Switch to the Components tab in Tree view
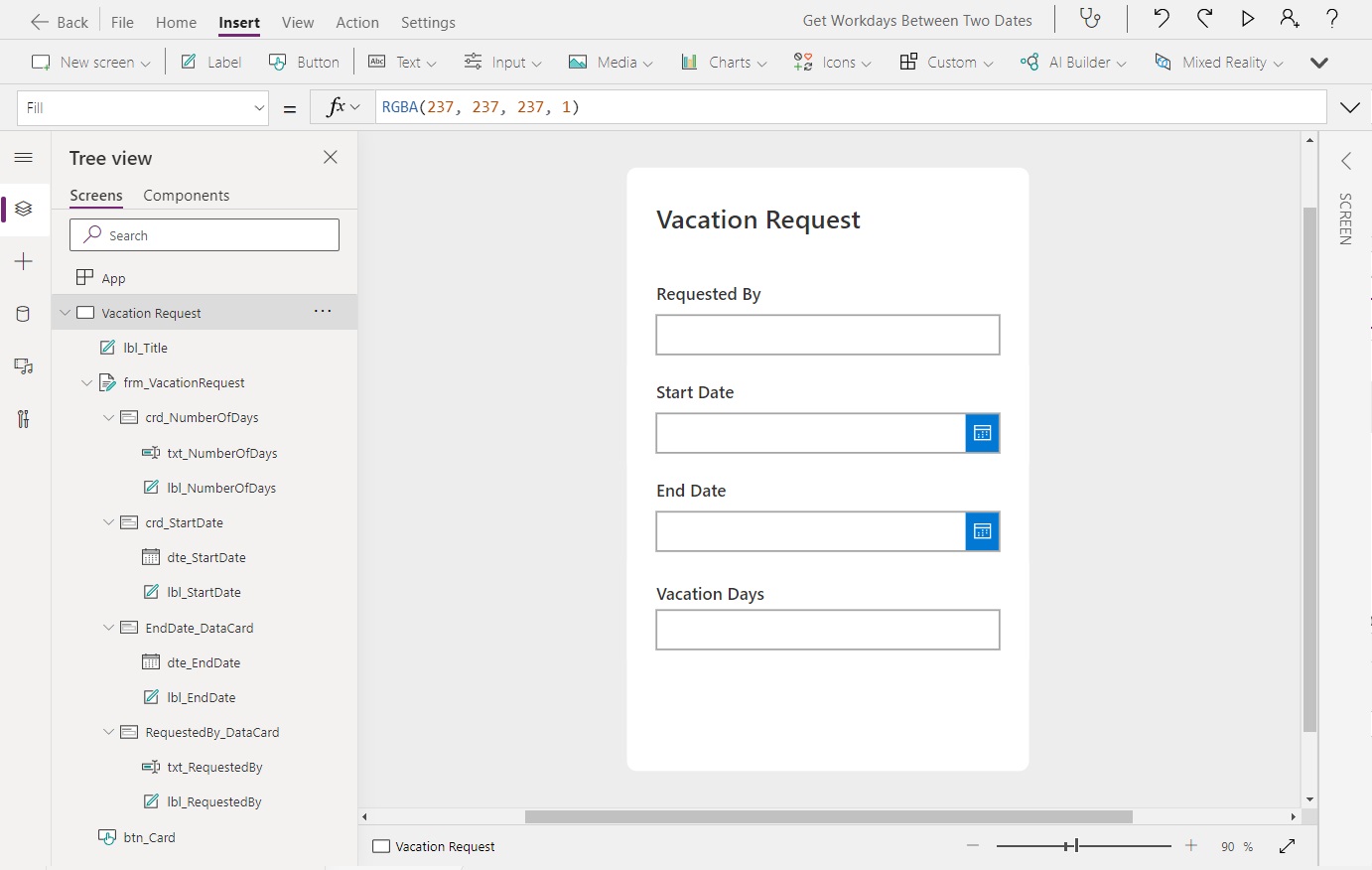This screenshot has width=1372, height=870. 186,195
